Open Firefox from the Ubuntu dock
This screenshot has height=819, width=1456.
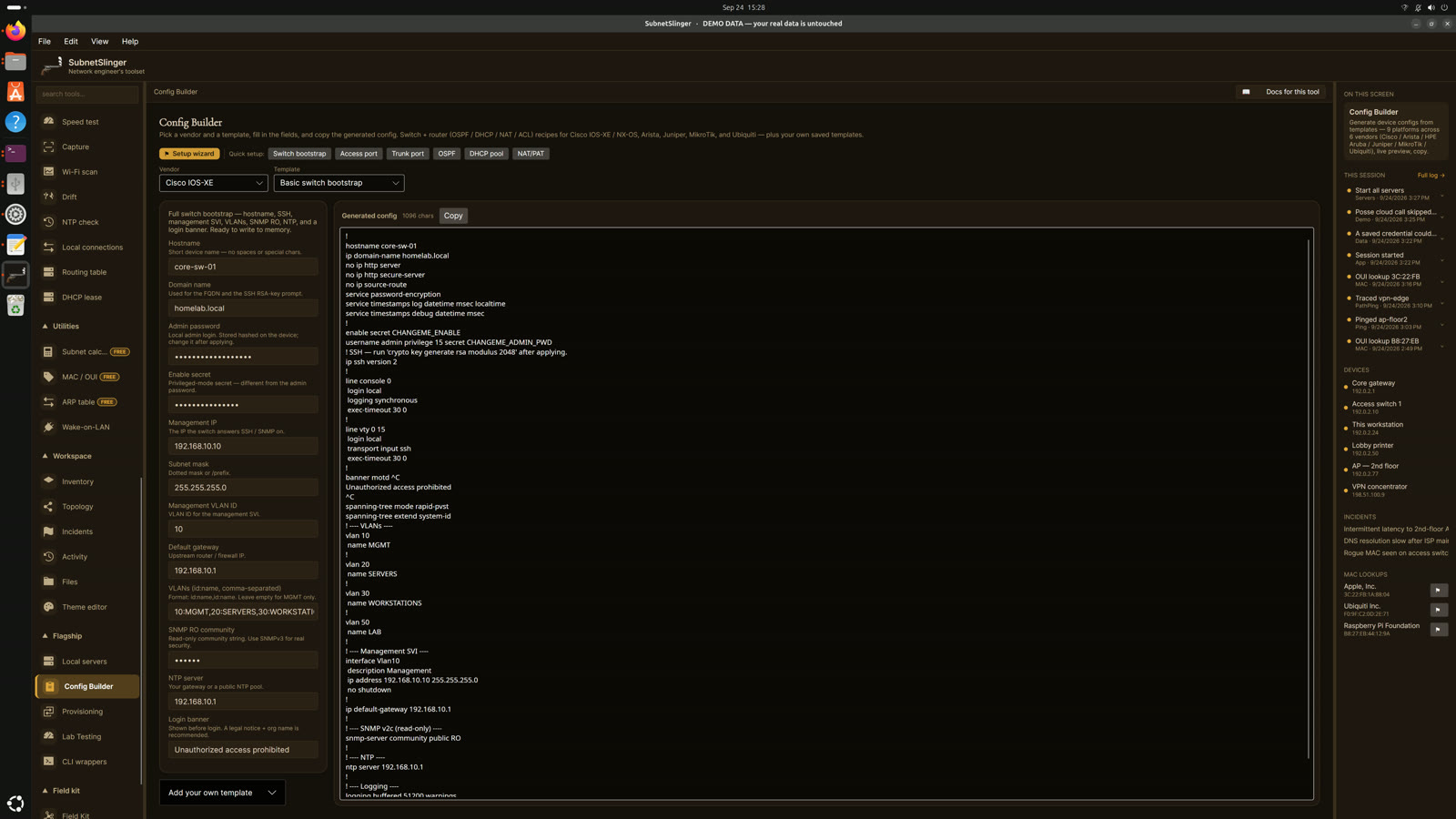(15, 31)
